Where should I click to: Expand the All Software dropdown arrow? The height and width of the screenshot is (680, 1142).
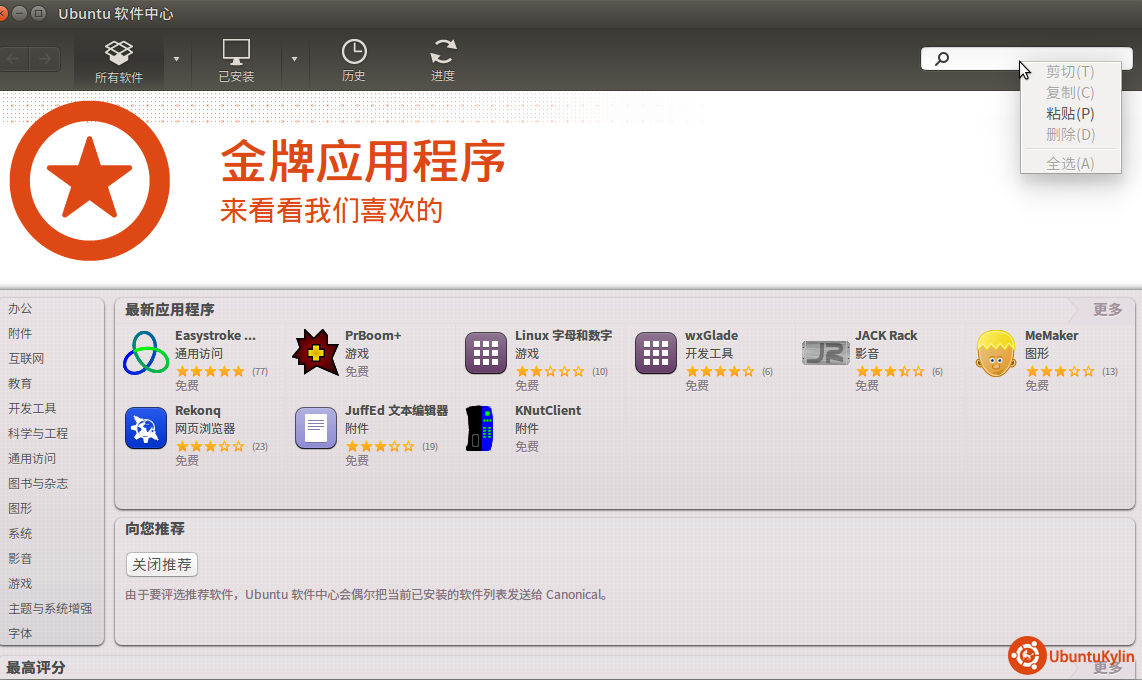coord(177,59)
